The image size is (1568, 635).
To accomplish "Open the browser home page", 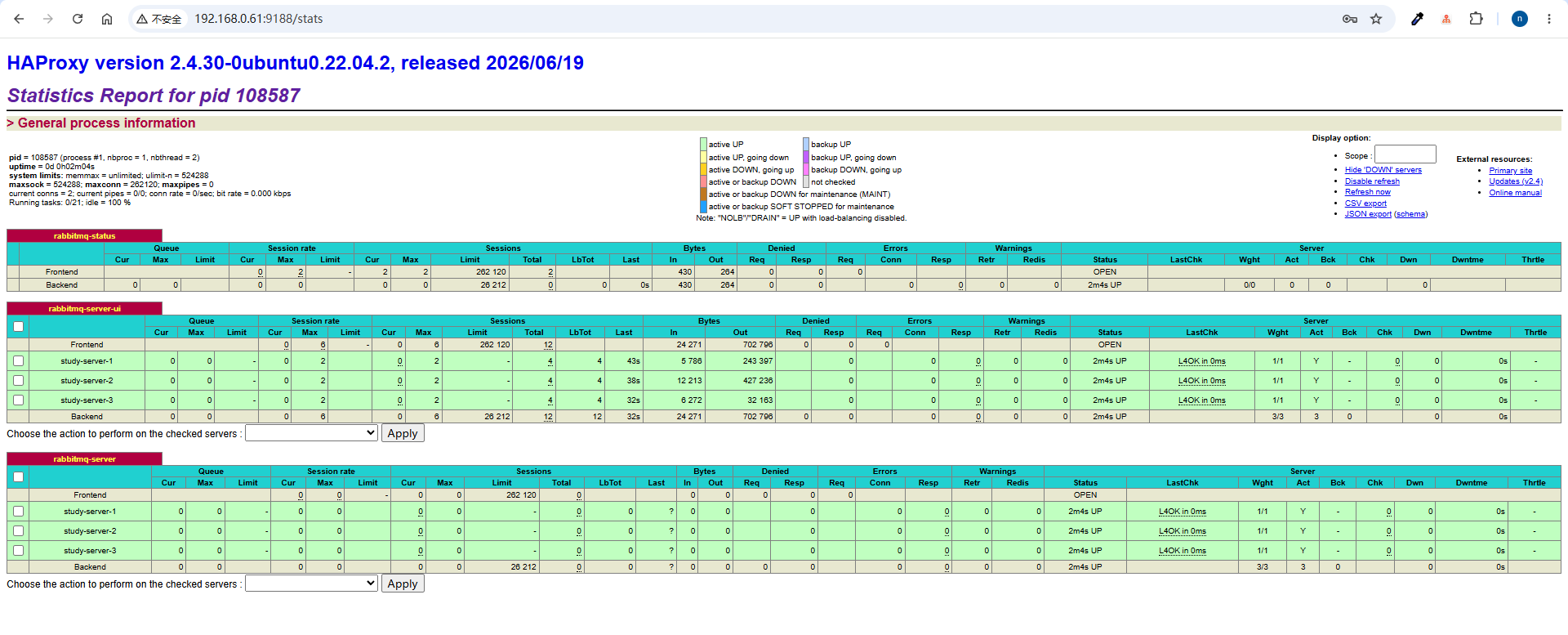I will (x=107, y=19).
